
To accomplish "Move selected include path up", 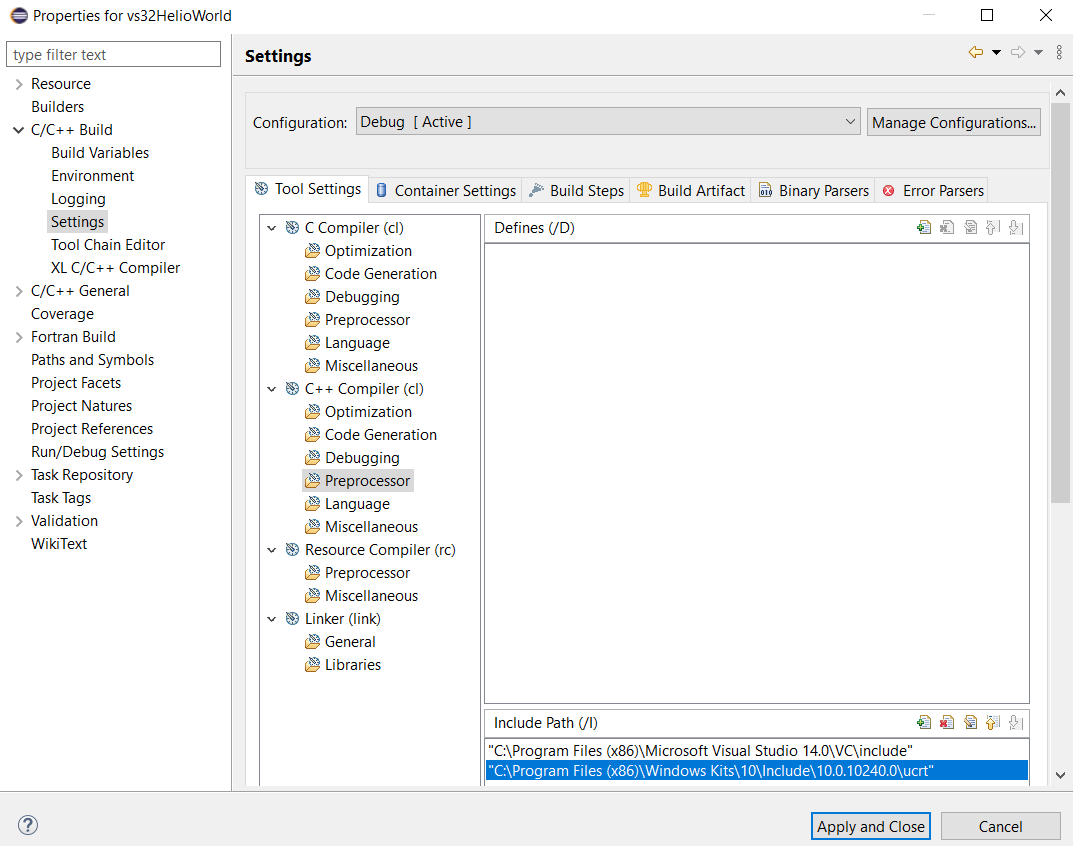I will click(993, 722).
